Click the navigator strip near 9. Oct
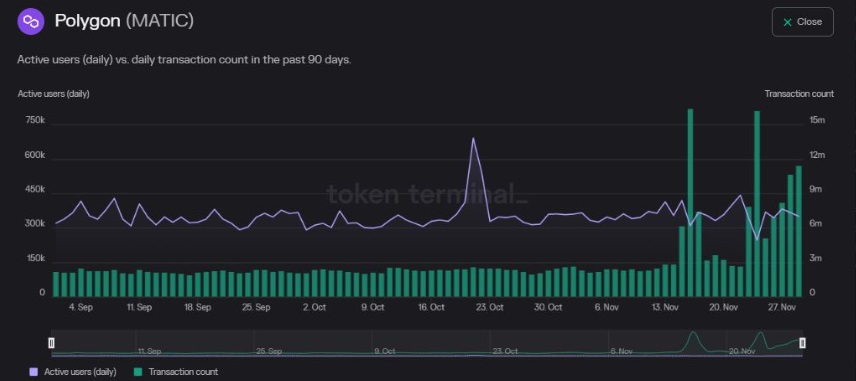This screenshot has height=381, width=856. 385,351
